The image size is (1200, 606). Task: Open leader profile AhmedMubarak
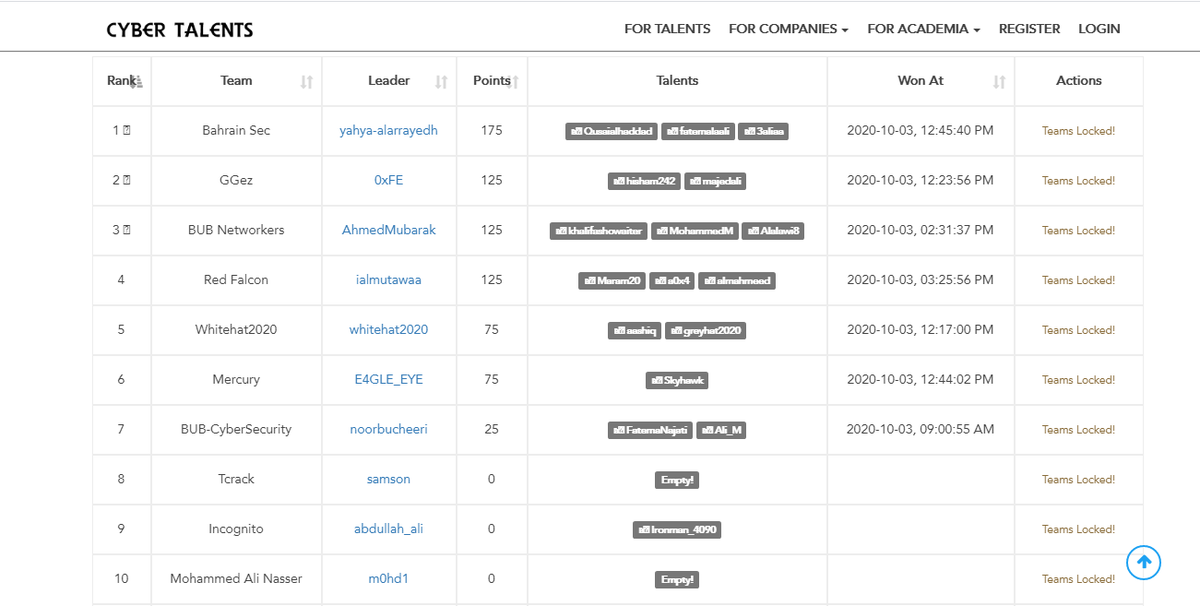point(389,230)
